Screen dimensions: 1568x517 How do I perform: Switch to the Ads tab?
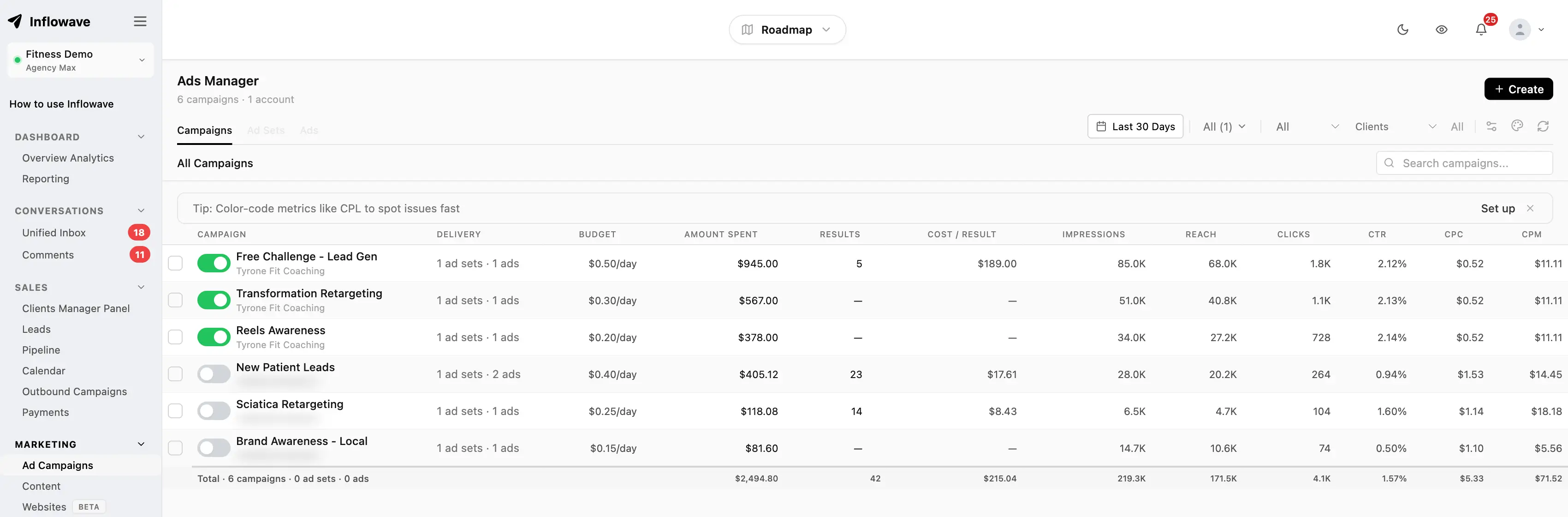click(309, 130)
